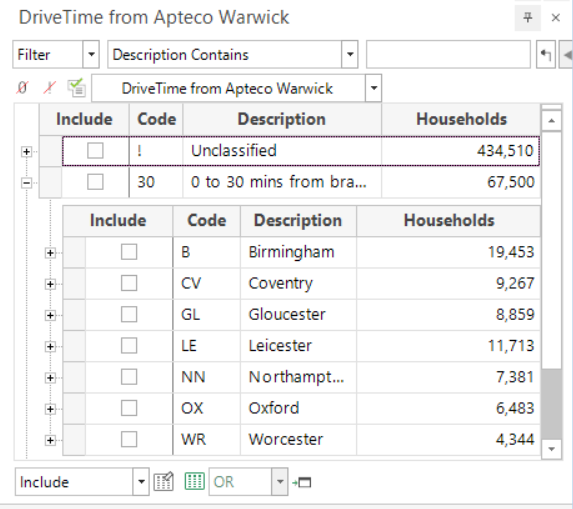The width and height of the screenshot is (573, 509).
Task: Click the select all checklist icon
Action: (76, 88)
